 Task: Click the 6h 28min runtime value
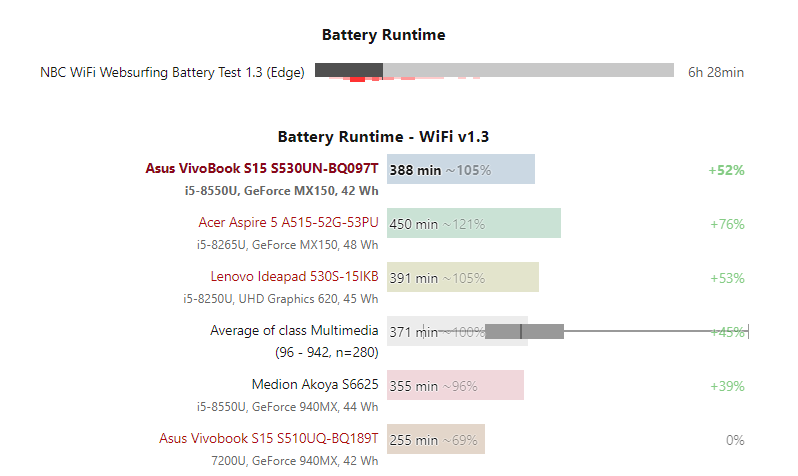coord(716,72)
